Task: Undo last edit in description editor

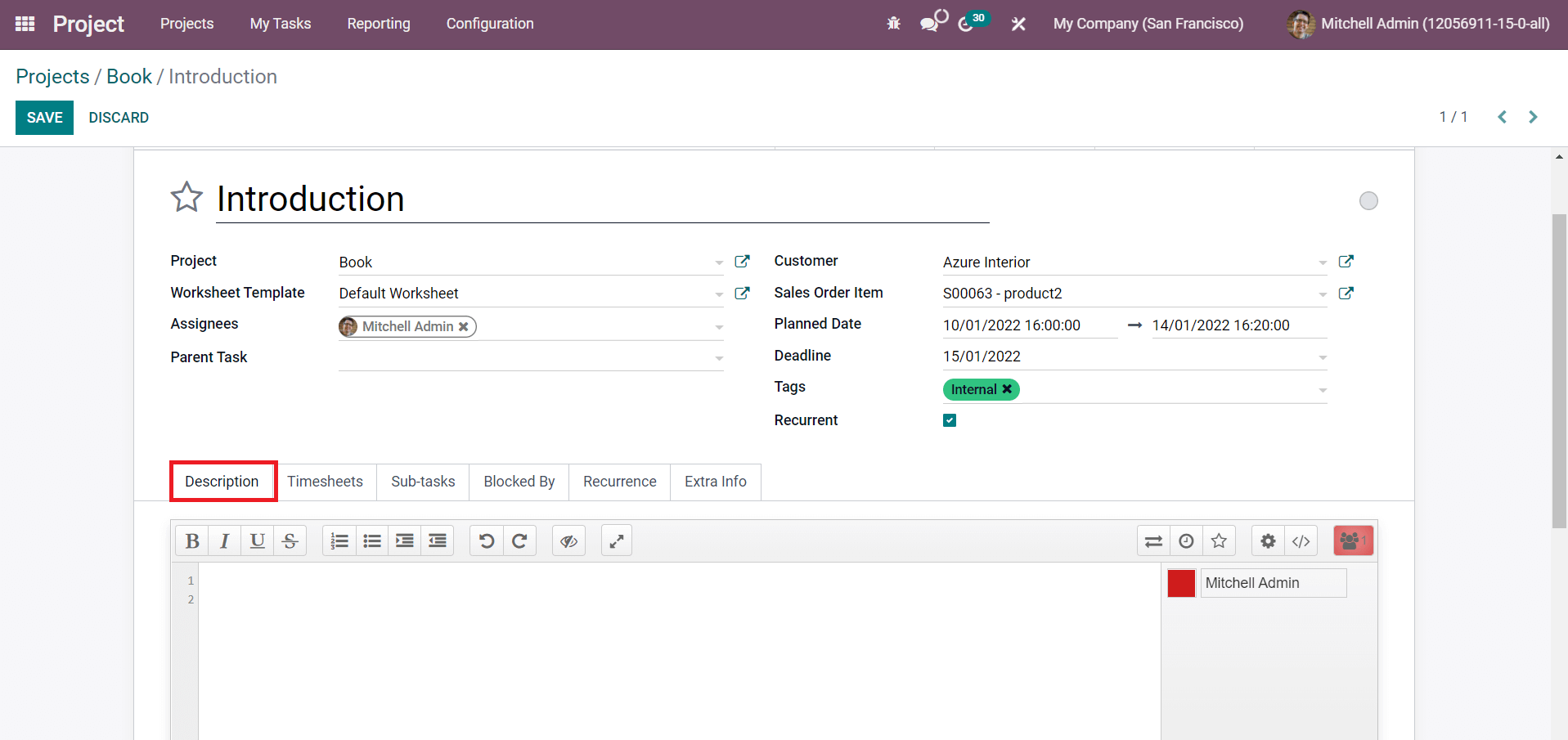Action: [x=487, y=540]
